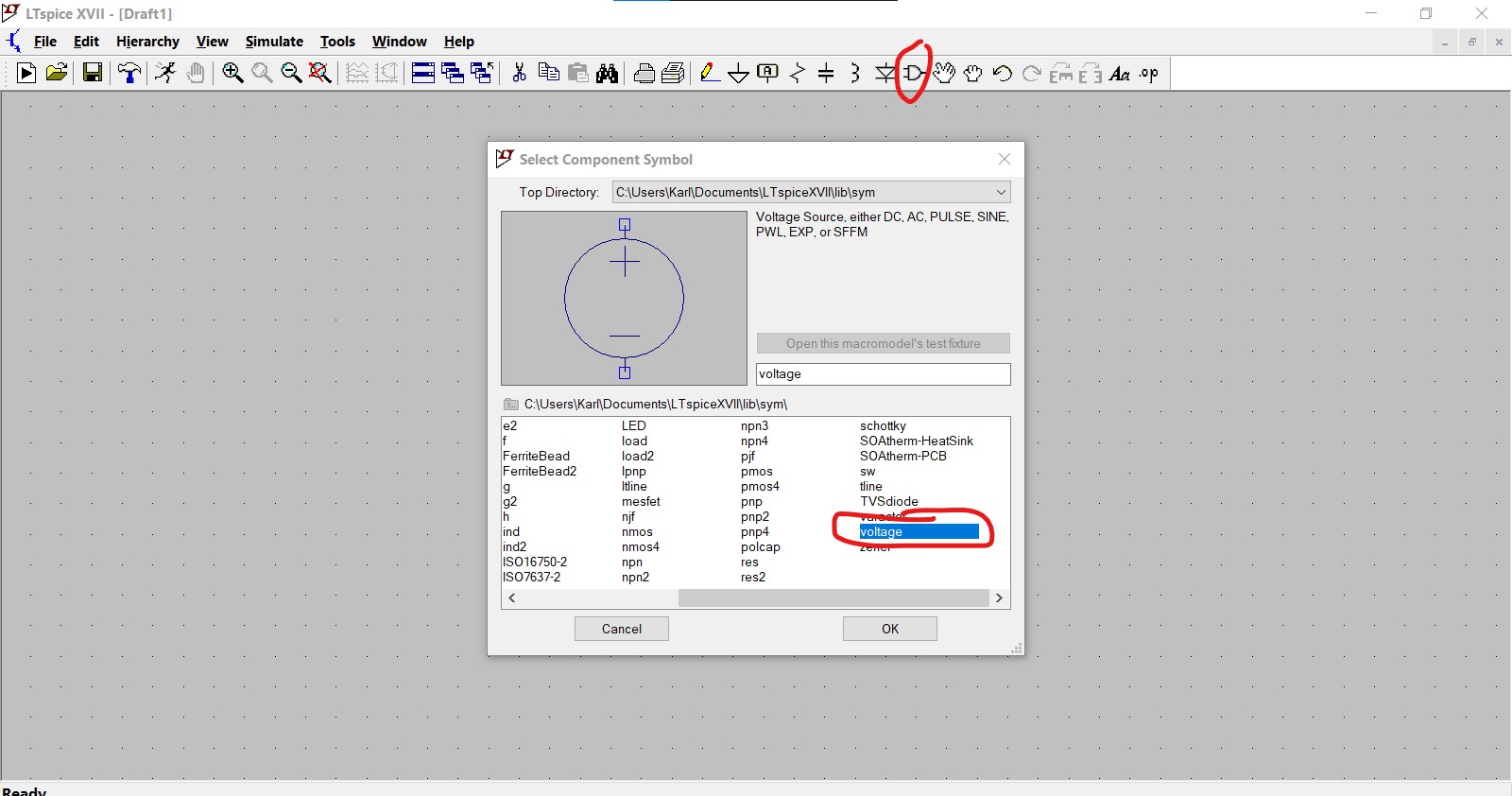Click the Zoom full extents icon
The image size is (1512, 796).
click(x=320, y=73)
